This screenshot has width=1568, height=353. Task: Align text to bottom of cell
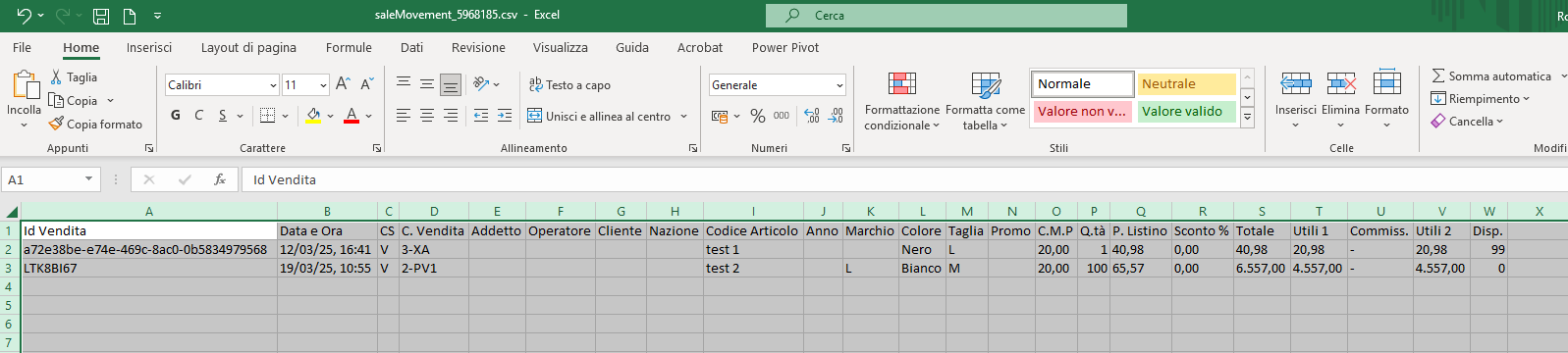451,85
